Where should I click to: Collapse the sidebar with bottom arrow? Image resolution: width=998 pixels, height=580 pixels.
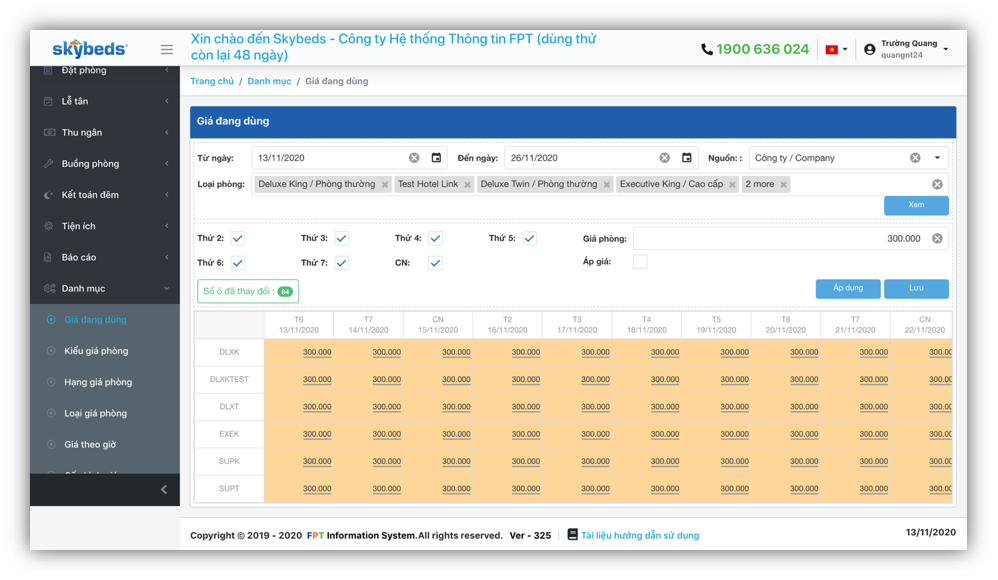click(164, 489)
